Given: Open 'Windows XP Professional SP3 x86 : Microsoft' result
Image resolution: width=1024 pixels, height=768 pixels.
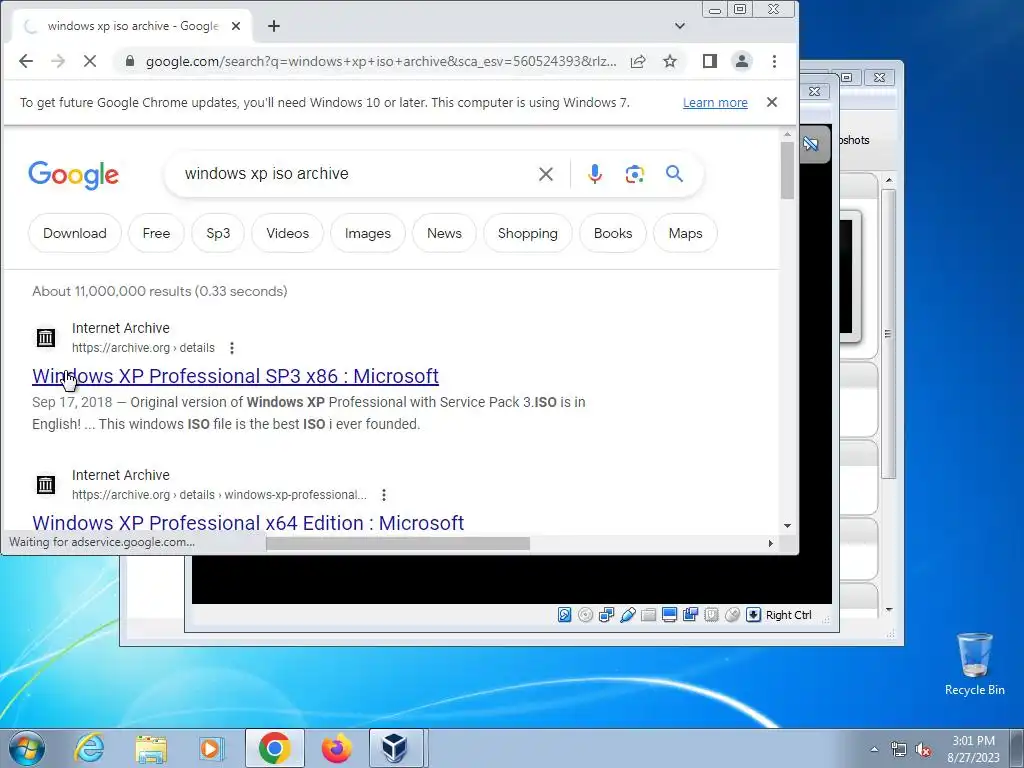Looking at the screenshot, I should [235, 376].
